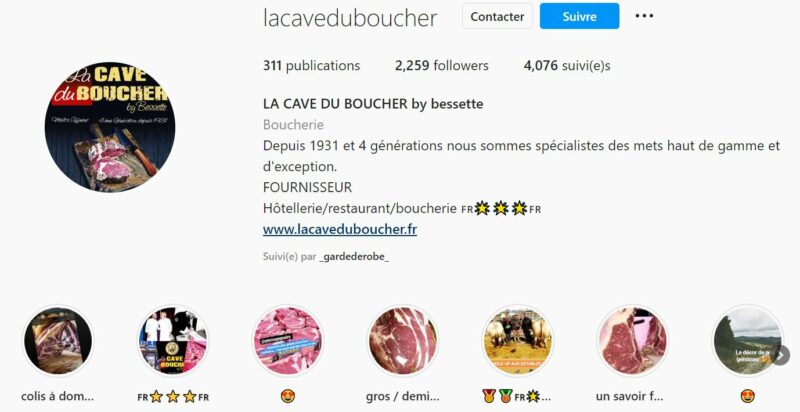
Task: Show next highlights with the right arrow
Action: coord(781,355)
